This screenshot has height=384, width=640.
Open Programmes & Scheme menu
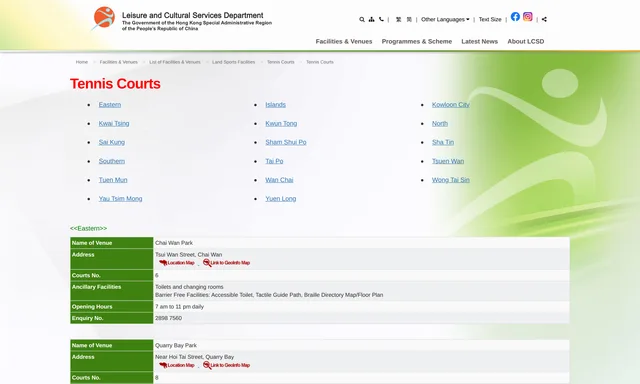click(417, 41)
